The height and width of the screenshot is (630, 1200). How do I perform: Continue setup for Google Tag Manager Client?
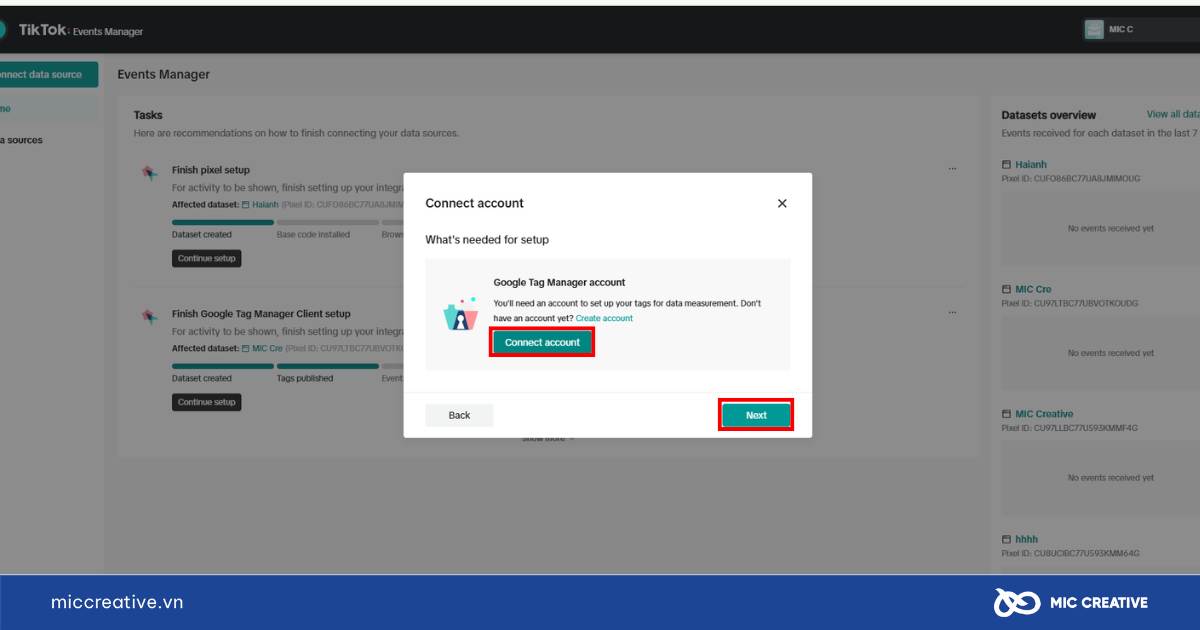207,402
